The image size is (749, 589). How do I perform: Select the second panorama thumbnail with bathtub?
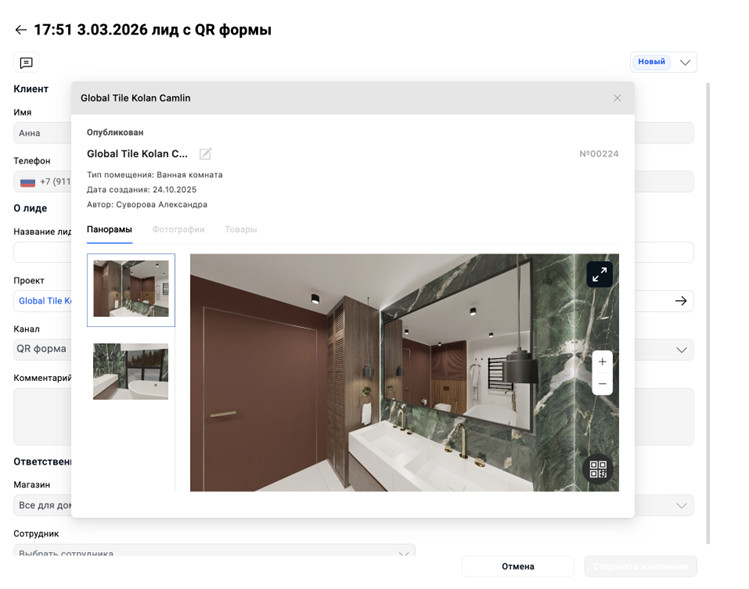(x=130, y=371)
